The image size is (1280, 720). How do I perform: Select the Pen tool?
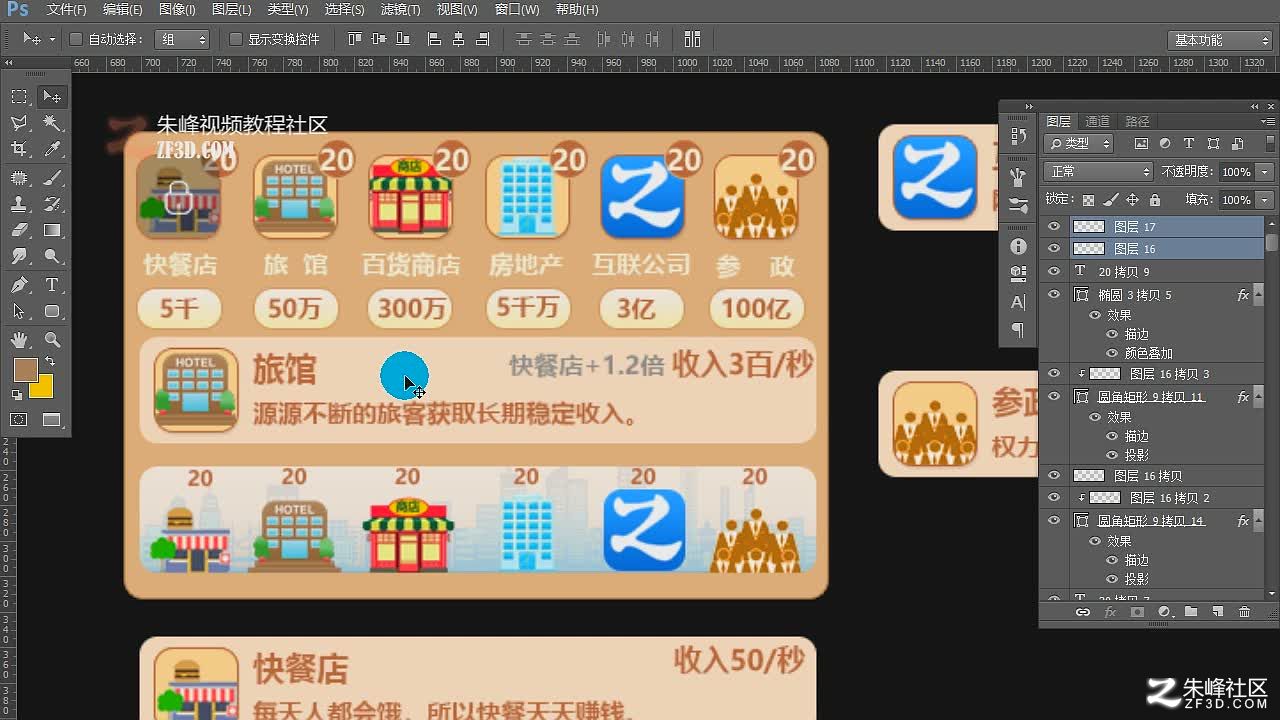click(19, 285)
